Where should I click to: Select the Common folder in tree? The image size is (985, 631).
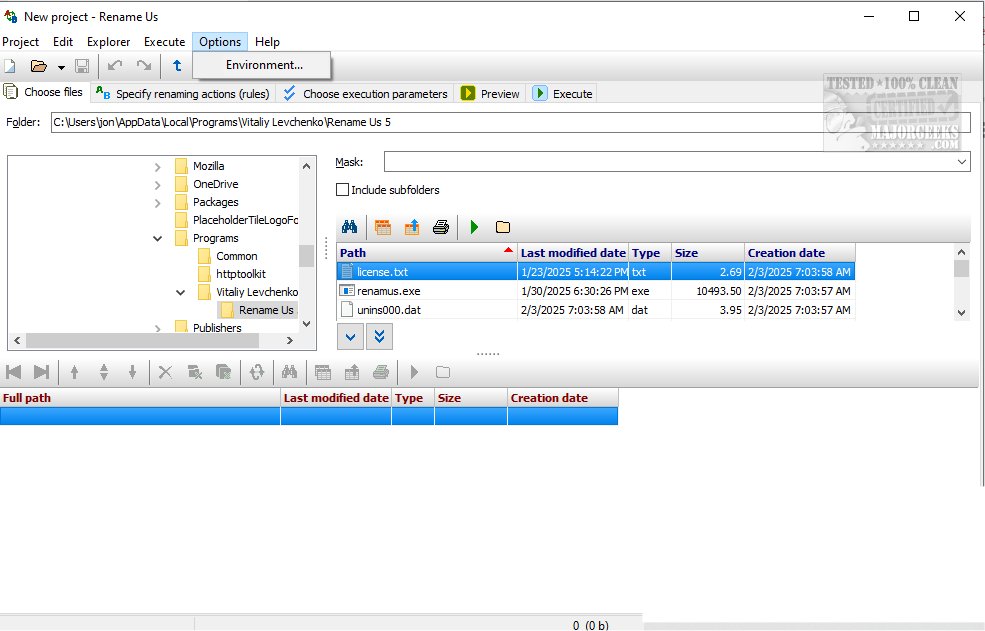237,256
